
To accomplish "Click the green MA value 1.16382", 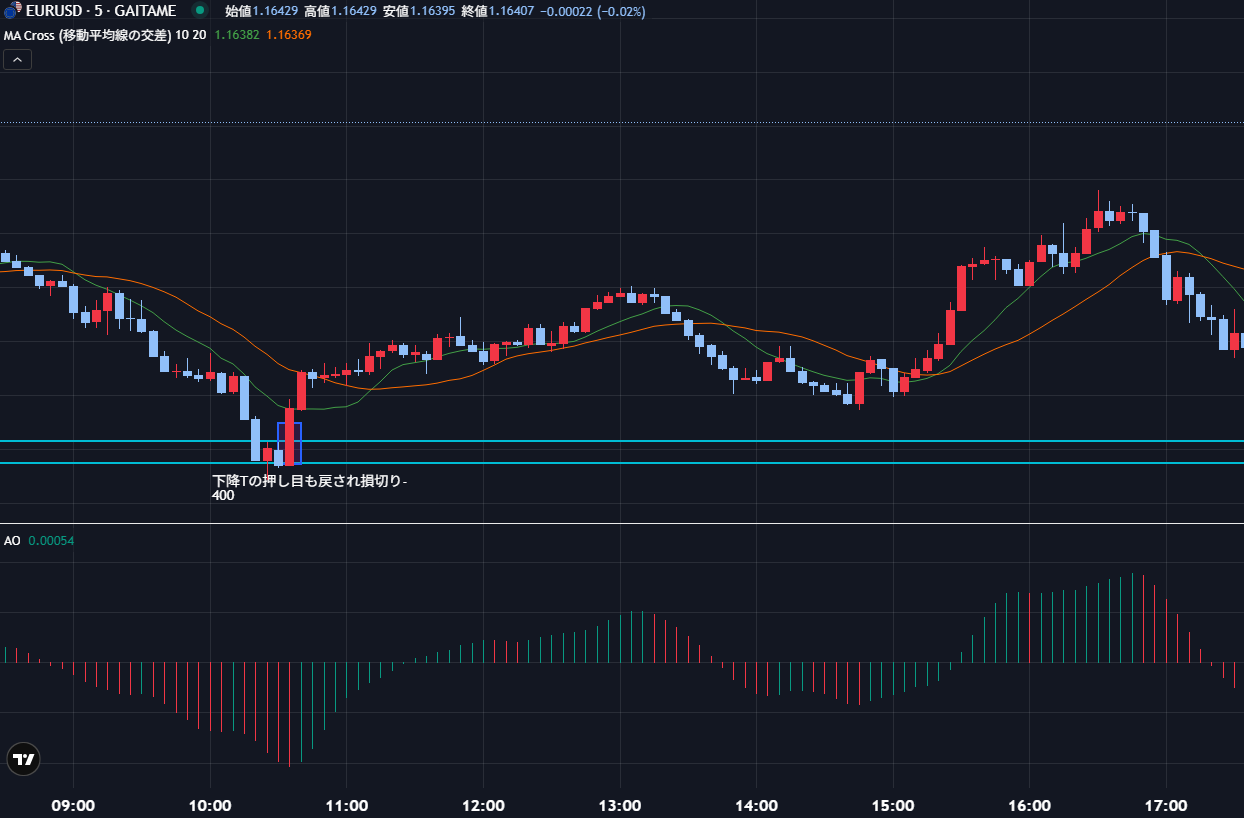I will click(236, 35).
